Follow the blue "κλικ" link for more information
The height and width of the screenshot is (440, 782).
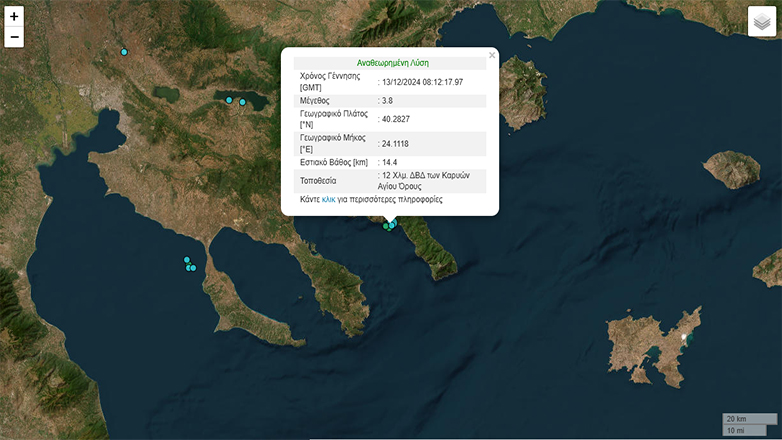(x=328, y=200)
